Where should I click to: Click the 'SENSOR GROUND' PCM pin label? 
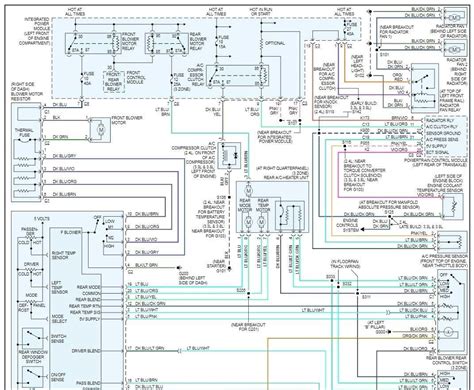(x=443, y=133)
